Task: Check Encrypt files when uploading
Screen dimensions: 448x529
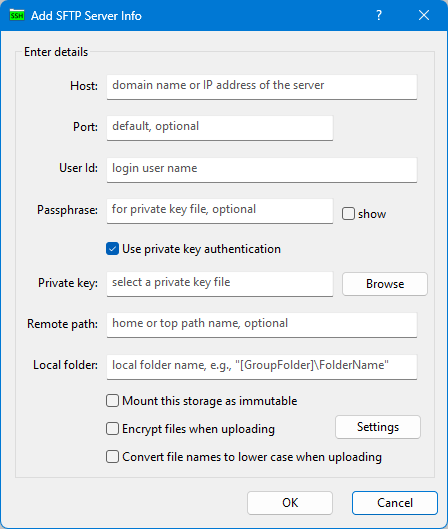Action: (x=112, y=429)
